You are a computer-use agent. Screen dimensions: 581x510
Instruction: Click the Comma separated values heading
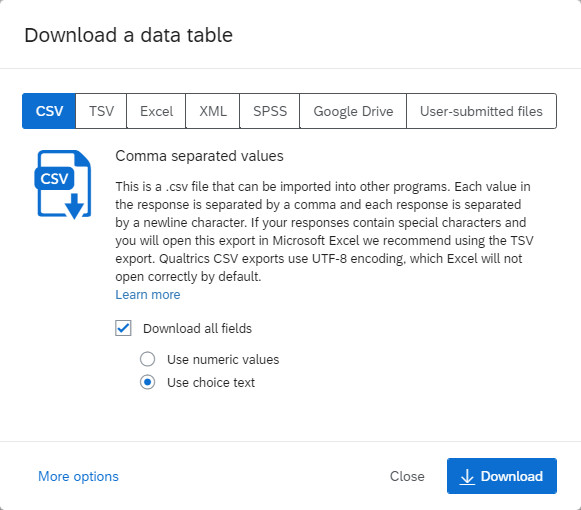[x=199, y=156]
